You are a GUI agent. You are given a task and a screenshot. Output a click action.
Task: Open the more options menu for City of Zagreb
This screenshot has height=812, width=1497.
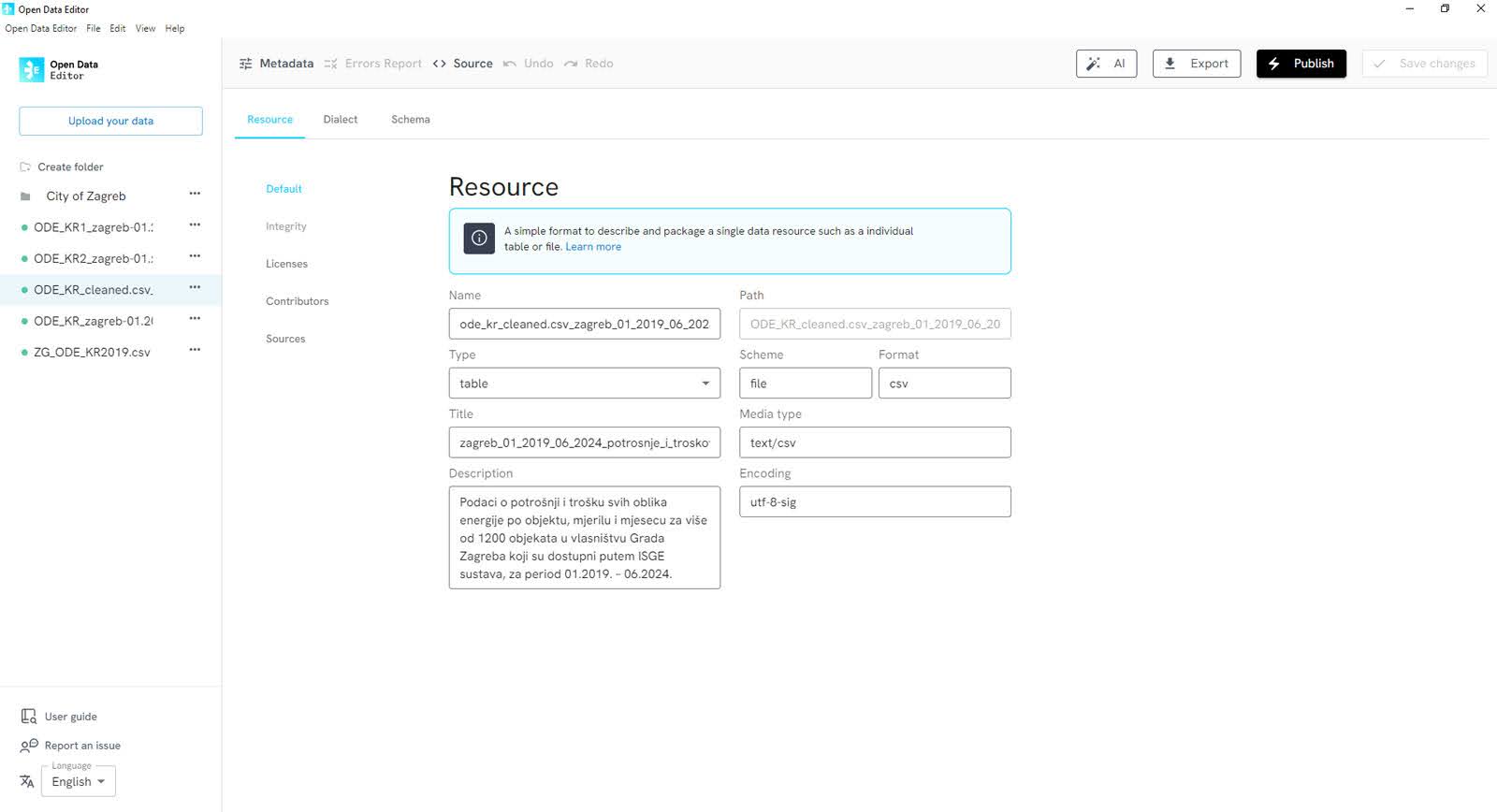[x=195, y=195]
